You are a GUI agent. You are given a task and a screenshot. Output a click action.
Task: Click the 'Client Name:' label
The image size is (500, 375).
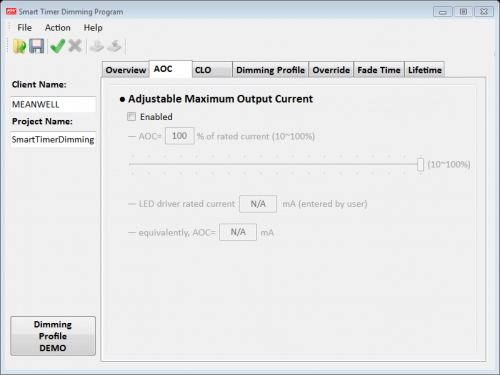pyautogui.click(x=39, y=85)
